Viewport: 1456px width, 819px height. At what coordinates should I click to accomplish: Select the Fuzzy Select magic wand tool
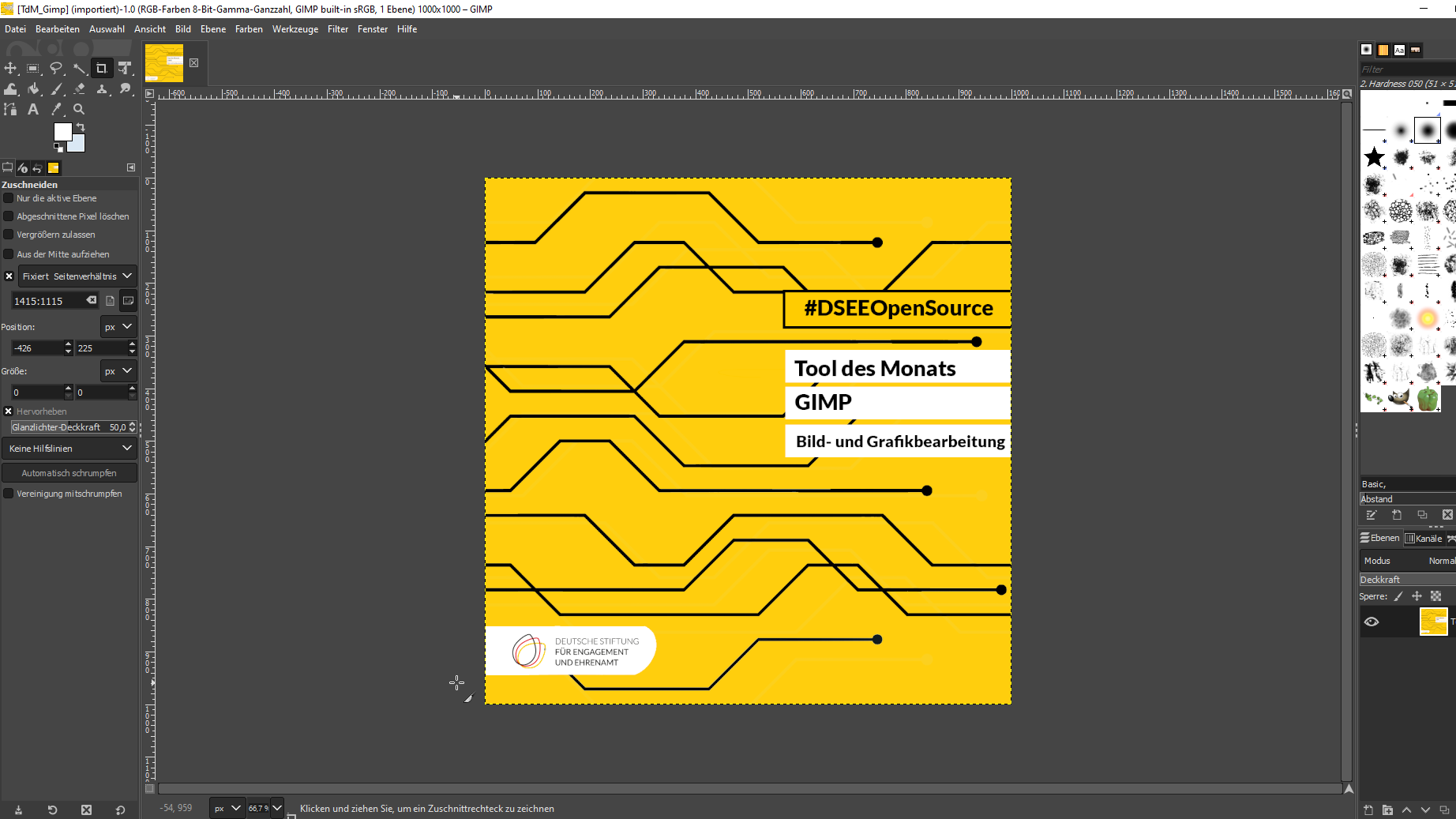click(x=80, y=69)
